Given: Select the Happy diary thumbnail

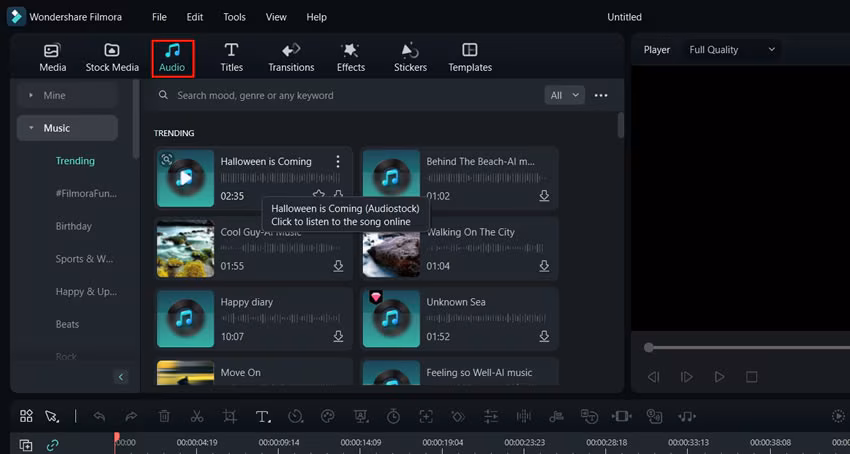Looking at the screenshot, I should [185, 318].
